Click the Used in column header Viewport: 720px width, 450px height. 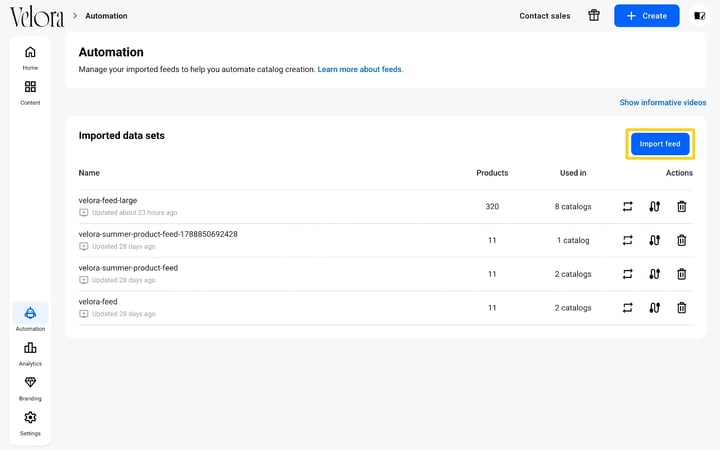573,173
